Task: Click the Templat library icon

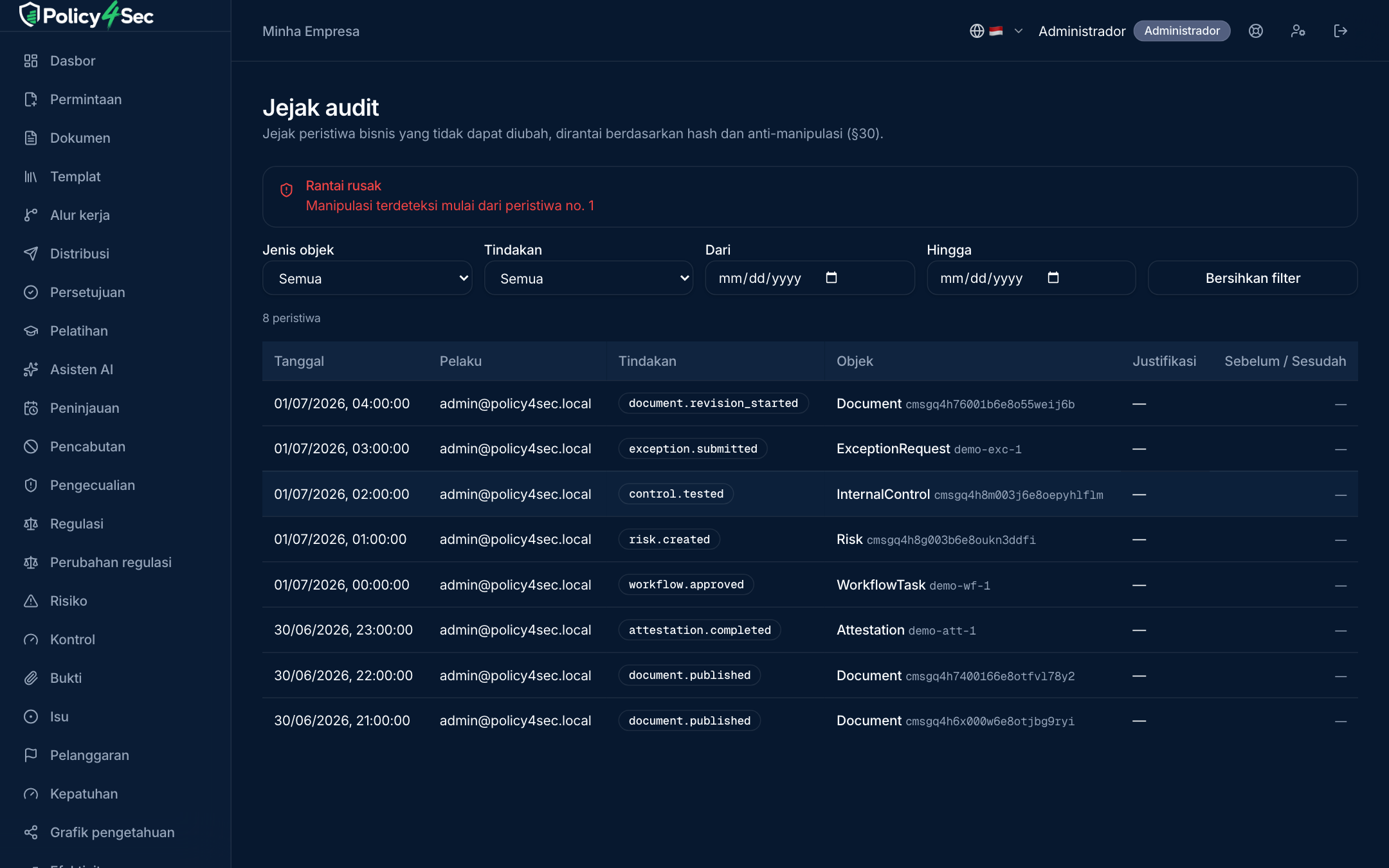Action: click(x=31, y=177)
